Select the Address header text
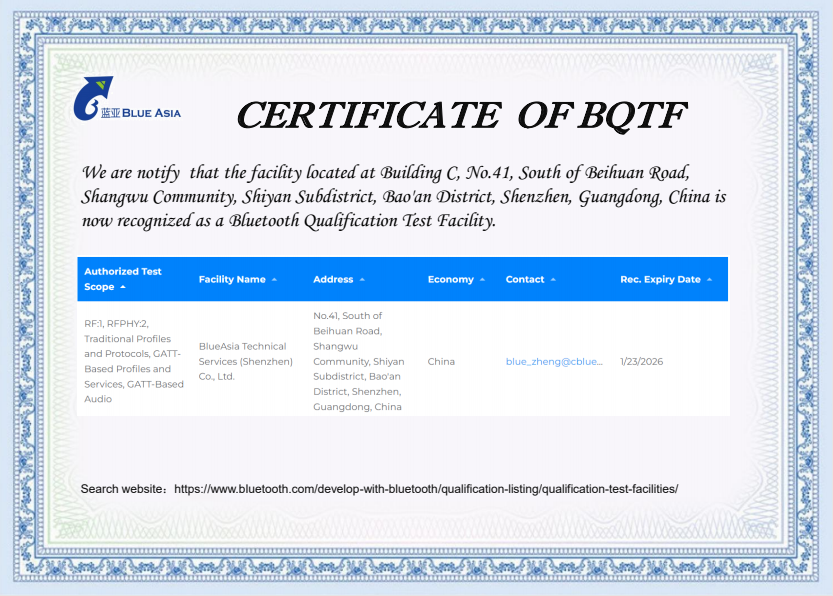The height and width of the screenshot is (596, 833). [333, 279]
